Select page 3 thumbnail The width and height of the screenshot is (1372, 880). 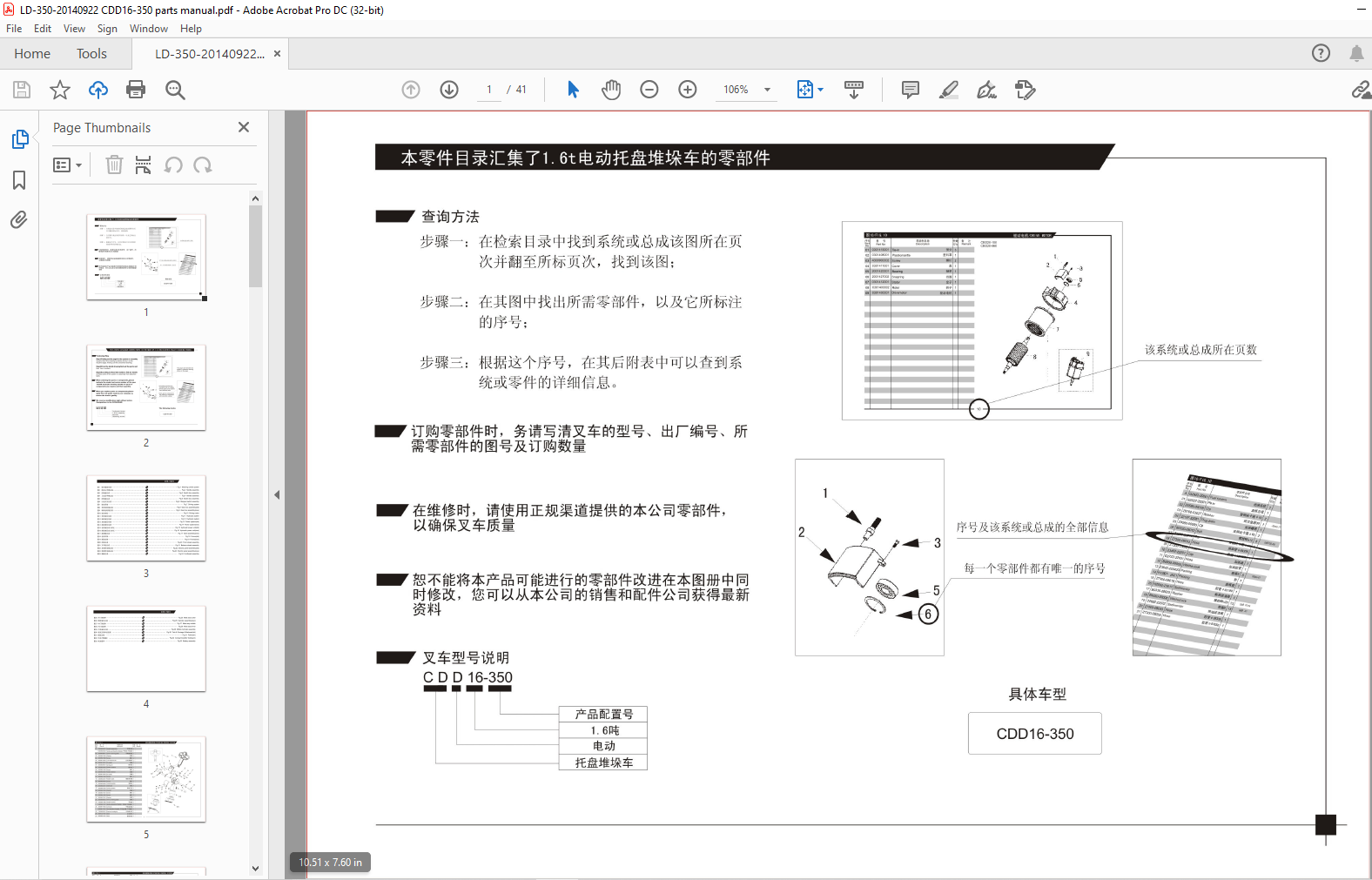tap(146, 518)
